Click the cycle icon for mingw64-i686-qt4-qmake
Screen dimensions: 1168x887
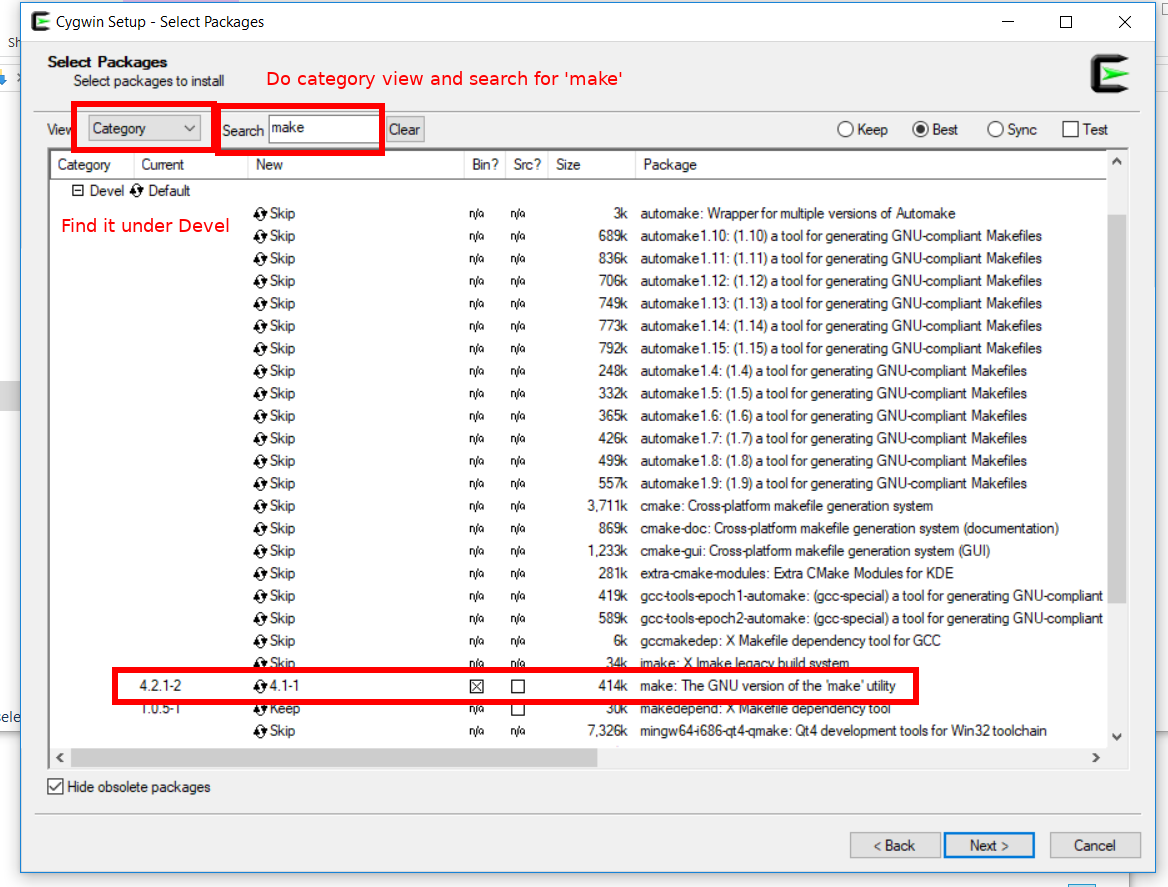coord(261,731)
